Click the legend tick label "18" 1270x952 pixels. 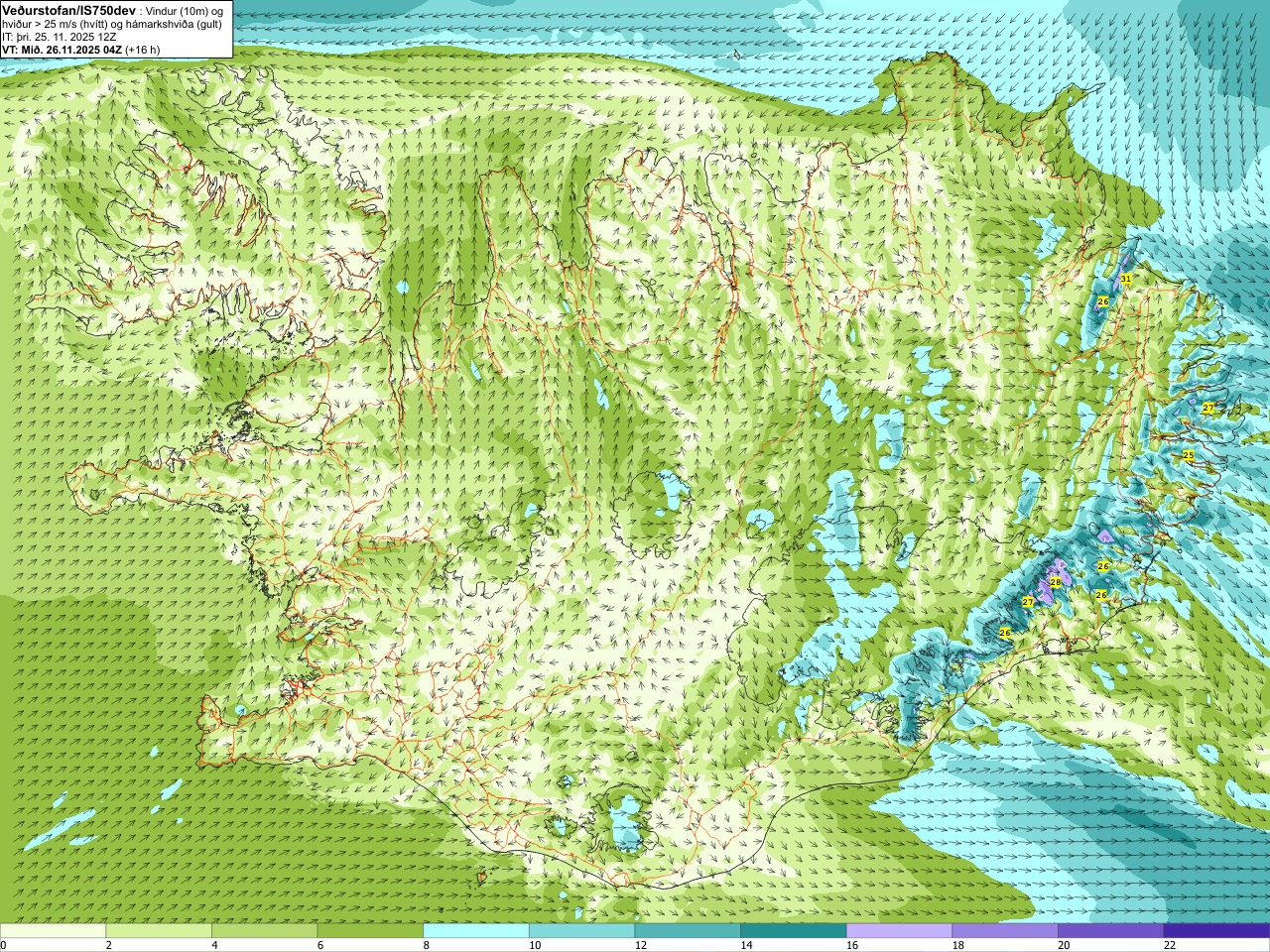958,945
